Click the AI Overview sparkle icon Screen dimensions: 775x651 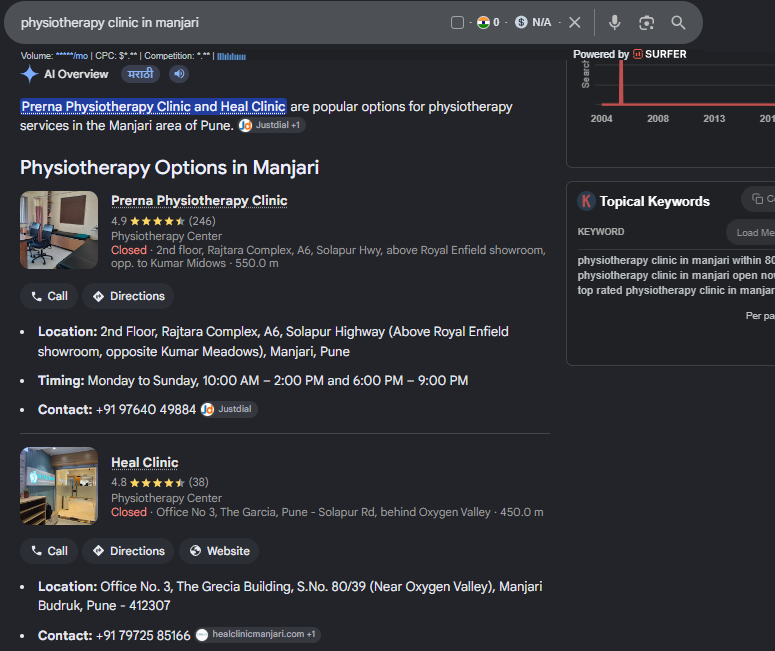[30, 74]
